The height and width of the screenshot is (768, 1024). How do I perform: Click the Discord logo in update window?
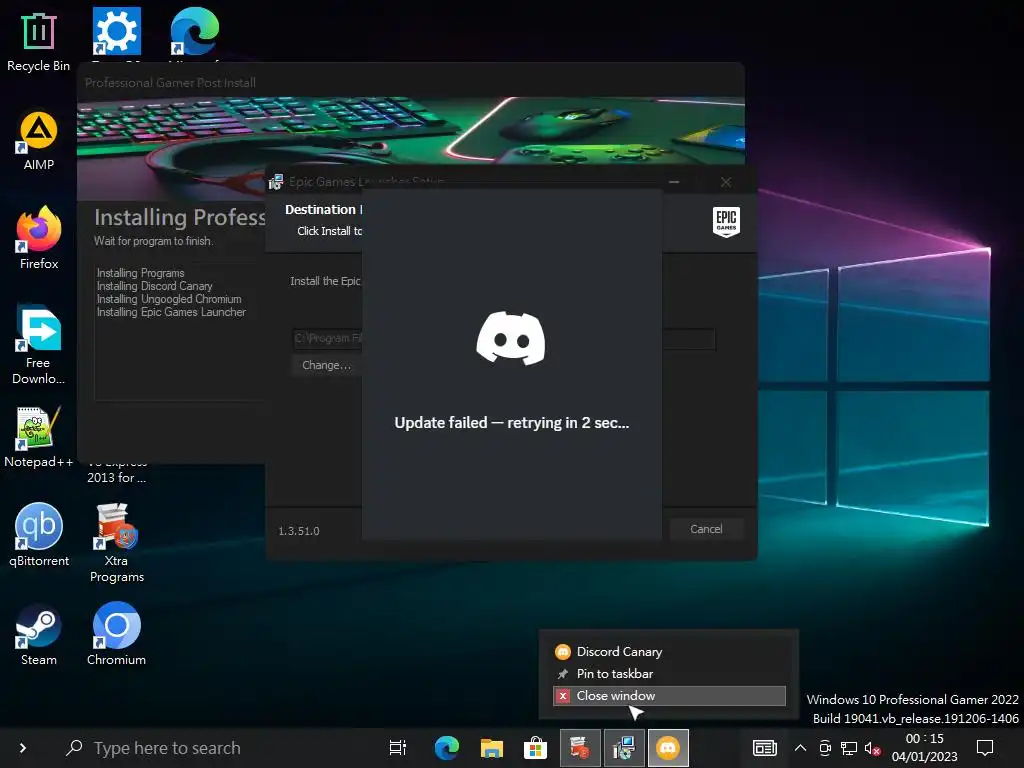tap(511, 338)
